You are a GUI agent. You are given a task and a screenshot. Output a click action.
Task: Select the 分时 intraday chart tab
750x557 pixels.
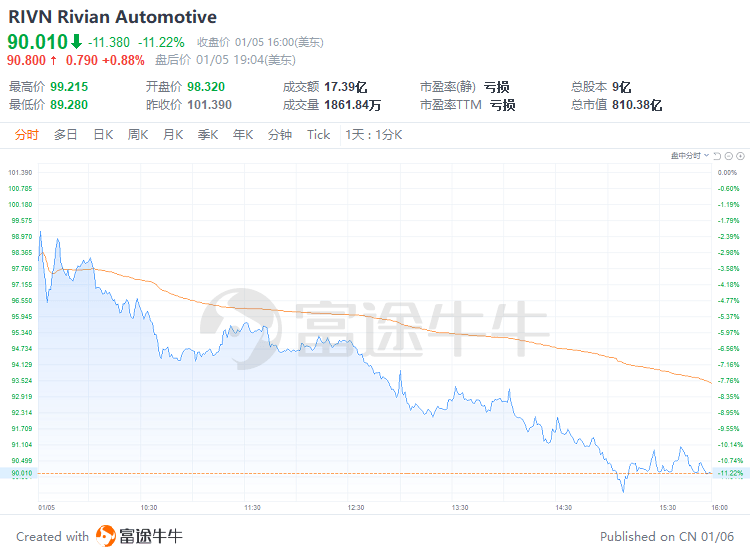click(x=26, y=135)
